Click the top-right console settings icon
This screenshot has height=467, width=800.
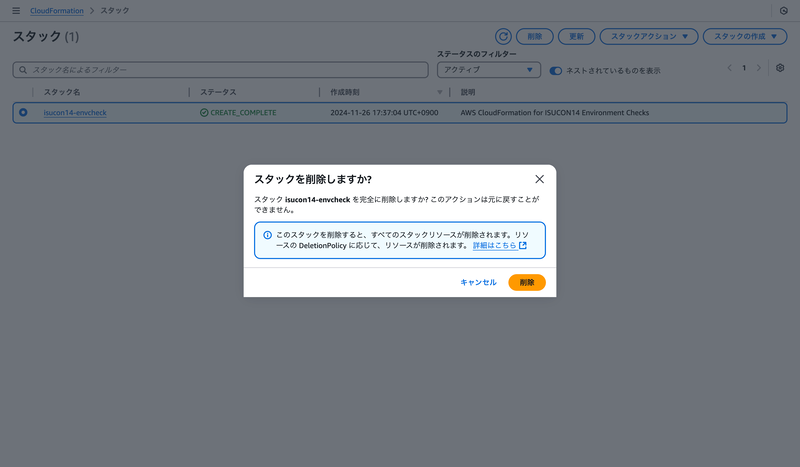pyautogui.click(x=784, y=11)
